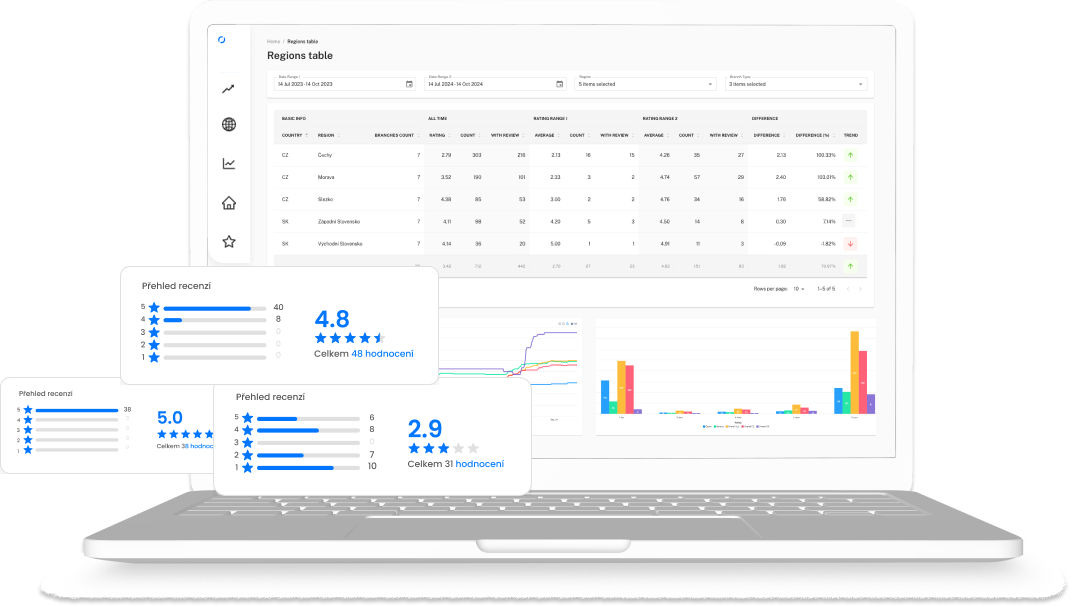Click Home in the breadcrumb
Screen dimensions: 1072x607
coord(273,41)
